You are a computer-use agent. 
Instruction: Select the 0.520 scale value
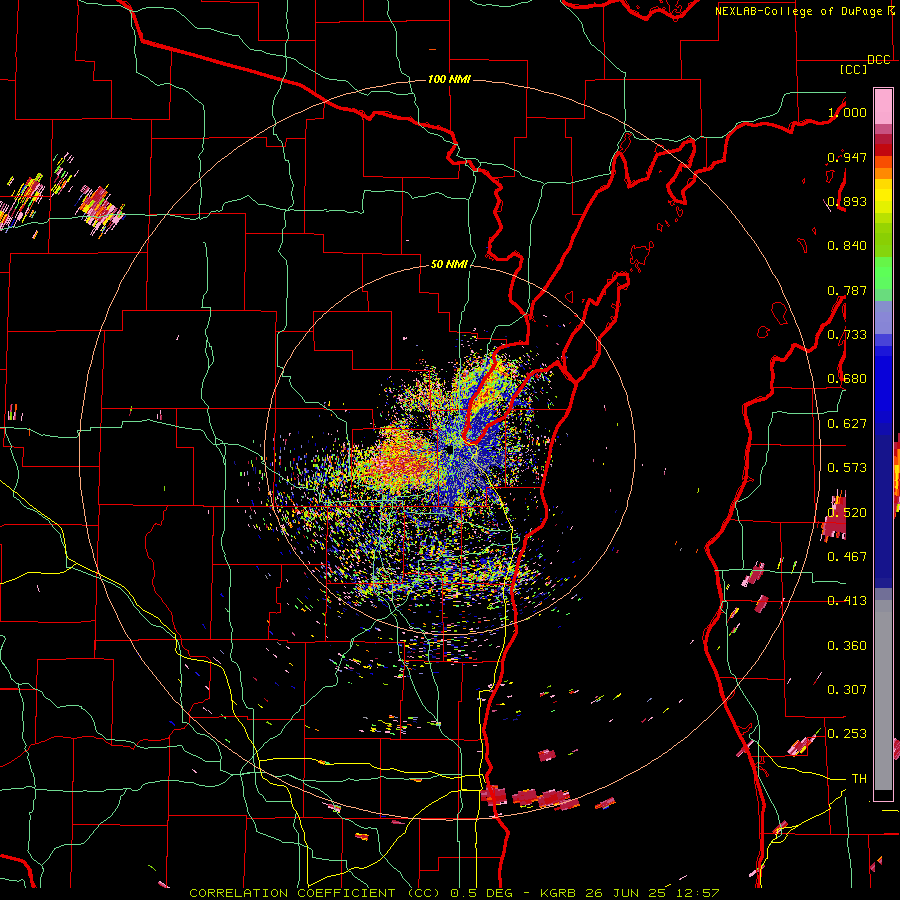tap(847, 513)
